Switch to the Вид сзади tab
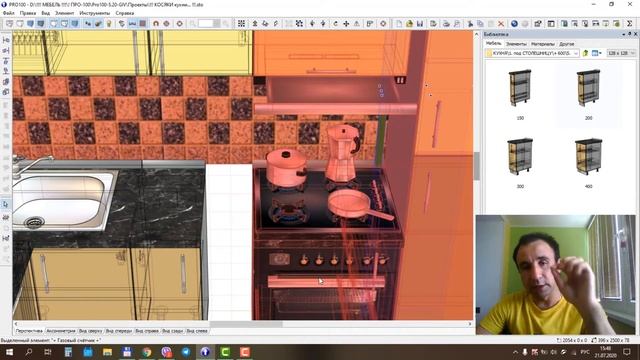 click(x=172, y=331)
